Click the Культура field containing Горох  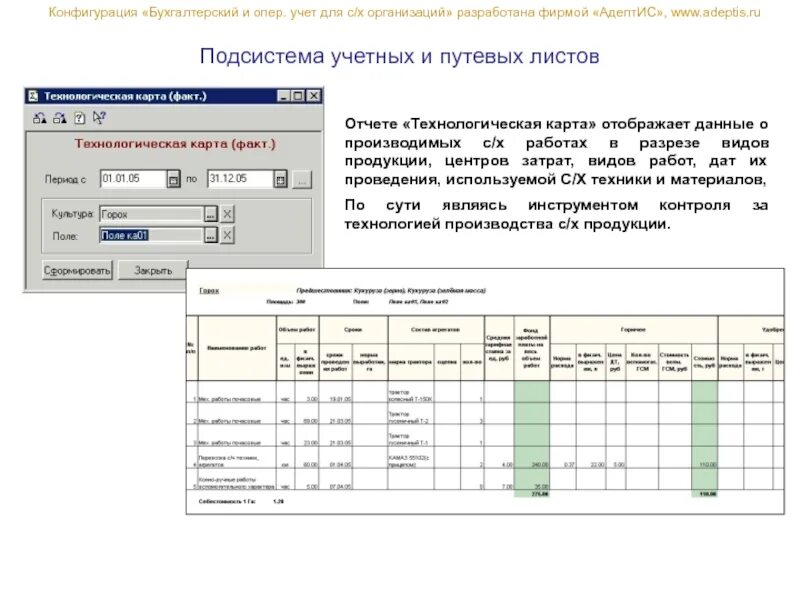[x=152, y=214]
